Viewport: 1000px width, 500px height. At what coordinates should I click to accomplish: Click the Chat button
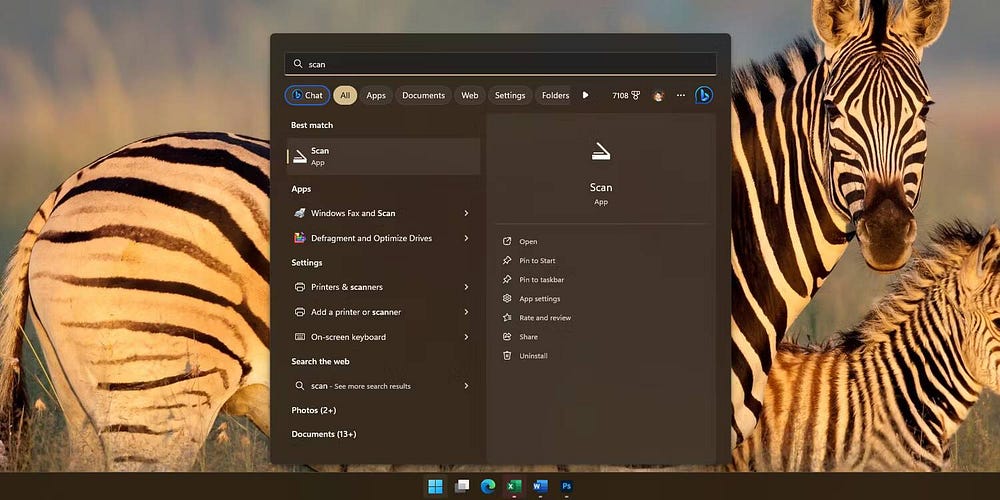pyautogui.click(x=307, y=96)
